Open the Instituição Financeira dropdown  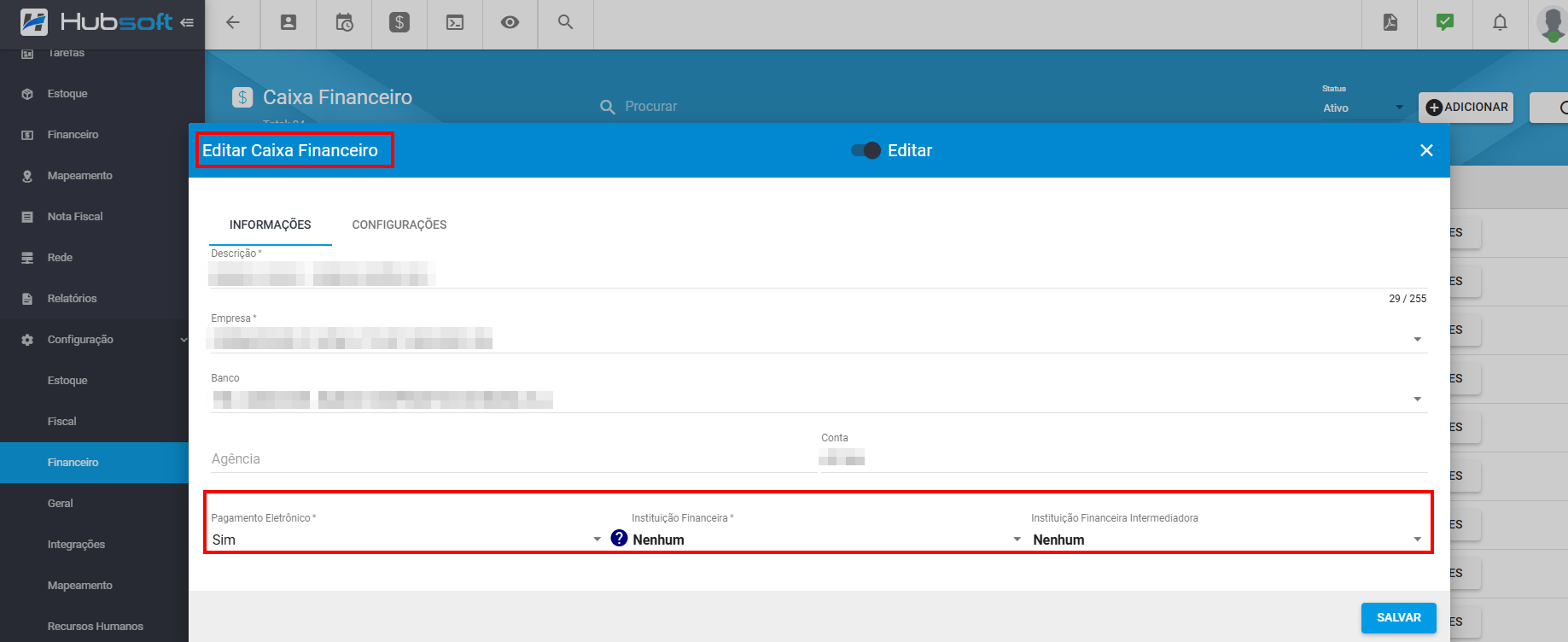click(x=827, y=540)
